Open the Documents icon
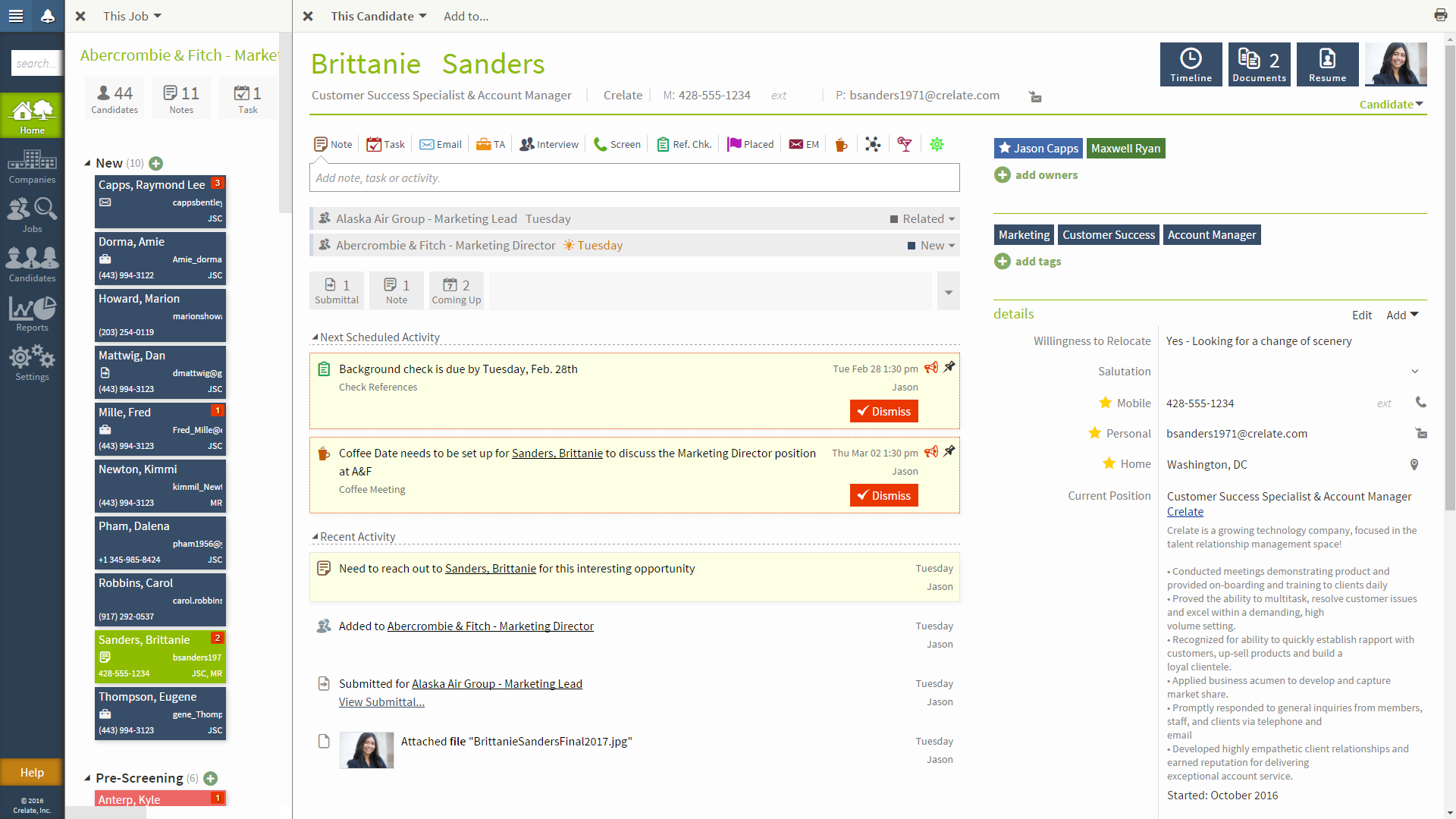Viewport: 1456px width, 819px height. click(1259, 64)
